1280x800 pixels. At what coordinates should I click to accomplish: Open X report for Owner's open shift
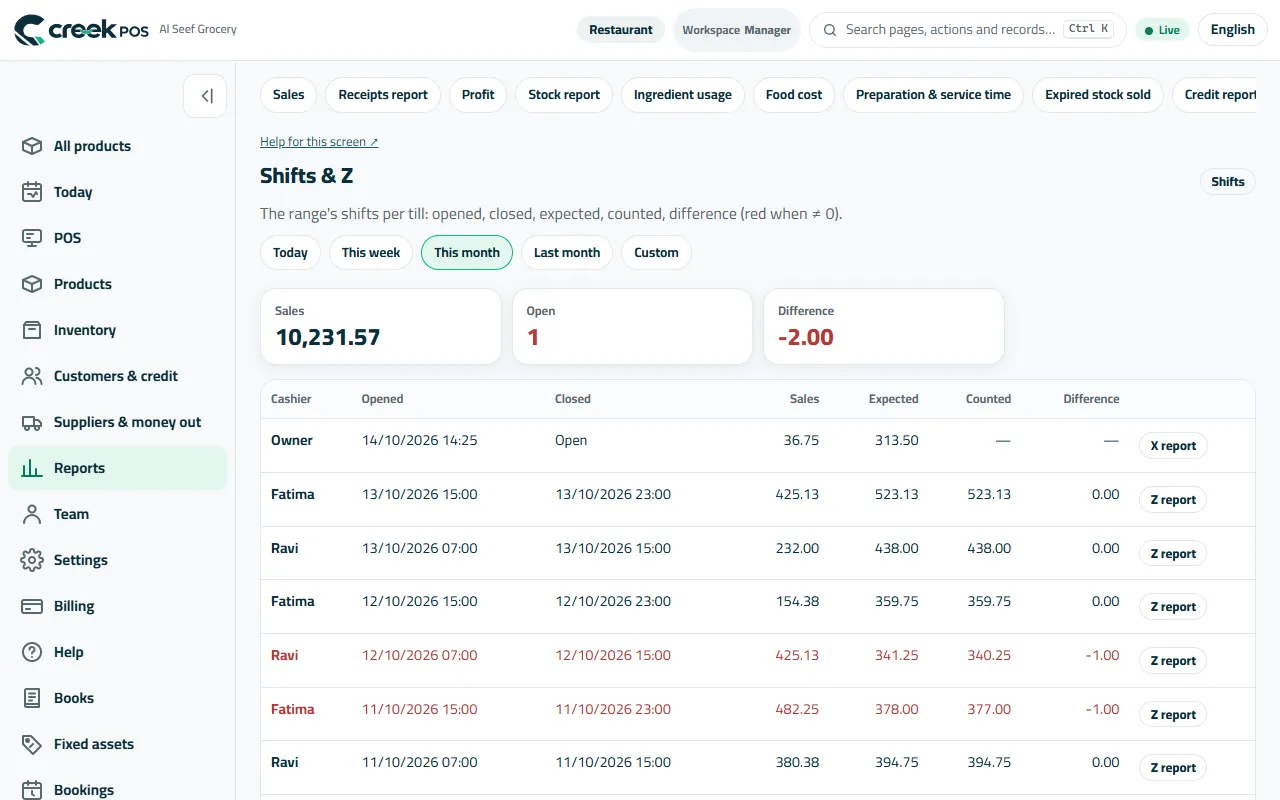(1173, 446)
